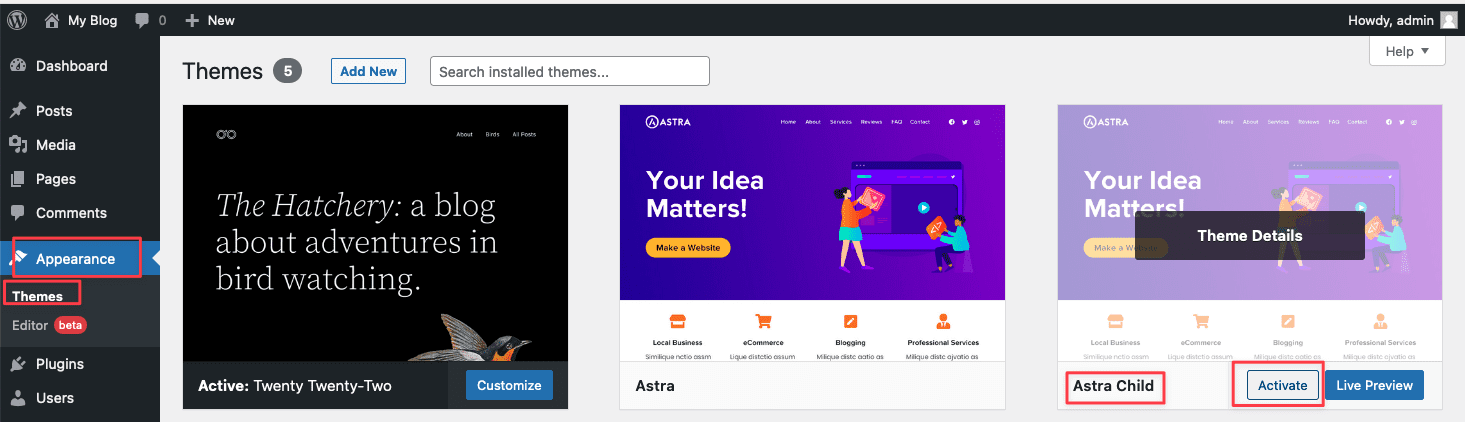Click the Posts pushpin icon
The width and height of the screenshot is (1465, 422).
(x=18, y=111)
